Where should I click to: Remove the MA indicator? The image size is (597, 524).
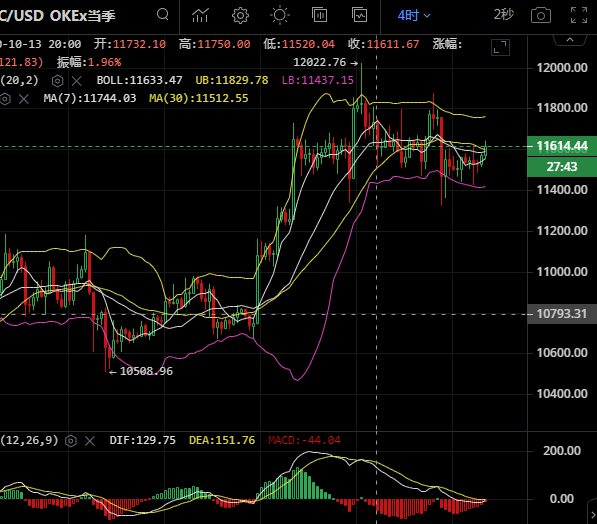tap(24, 99)
